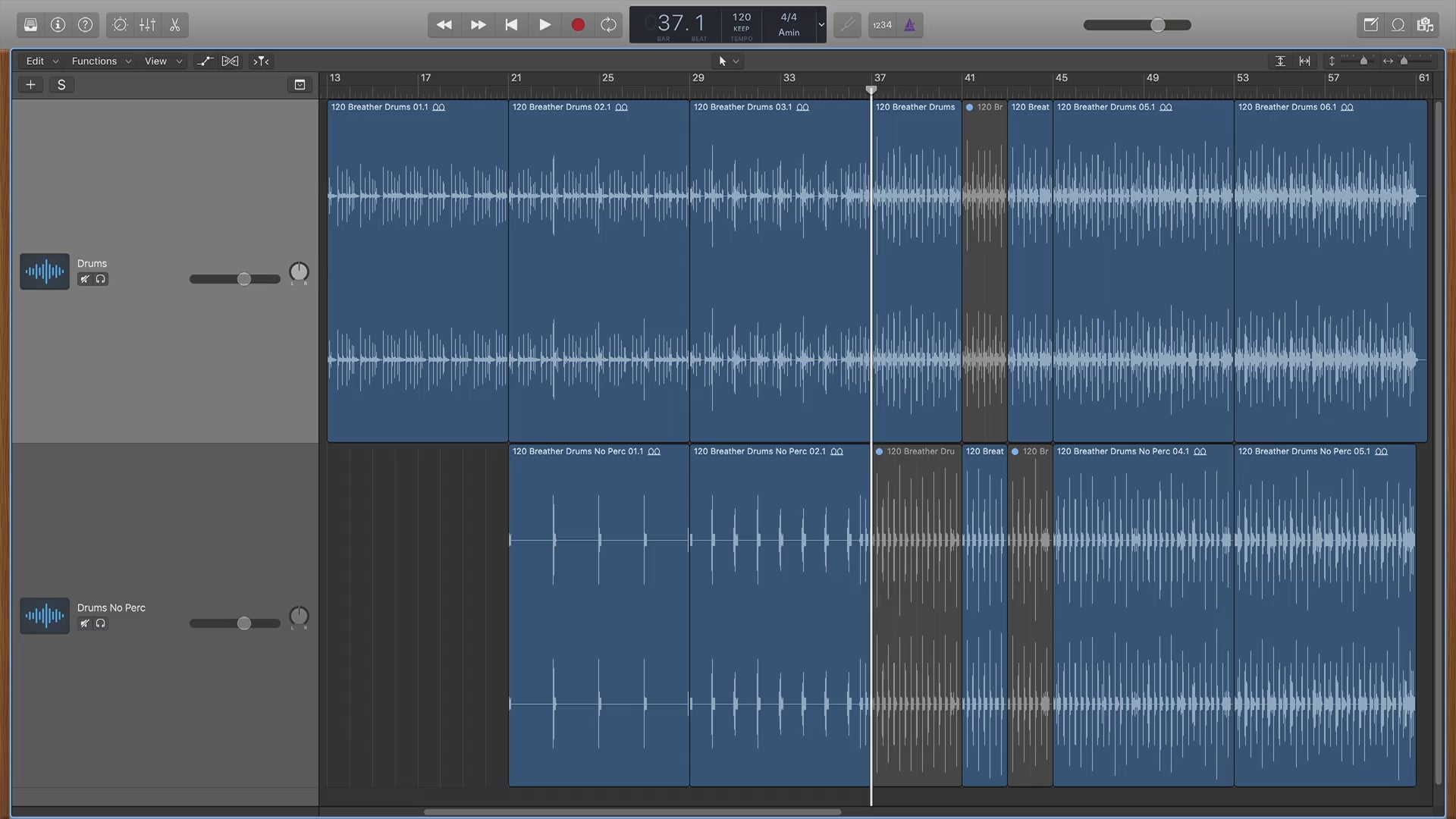Add a new track with plus
The height and width of the screenshot is (819, 1456).
tap(31, 85)
